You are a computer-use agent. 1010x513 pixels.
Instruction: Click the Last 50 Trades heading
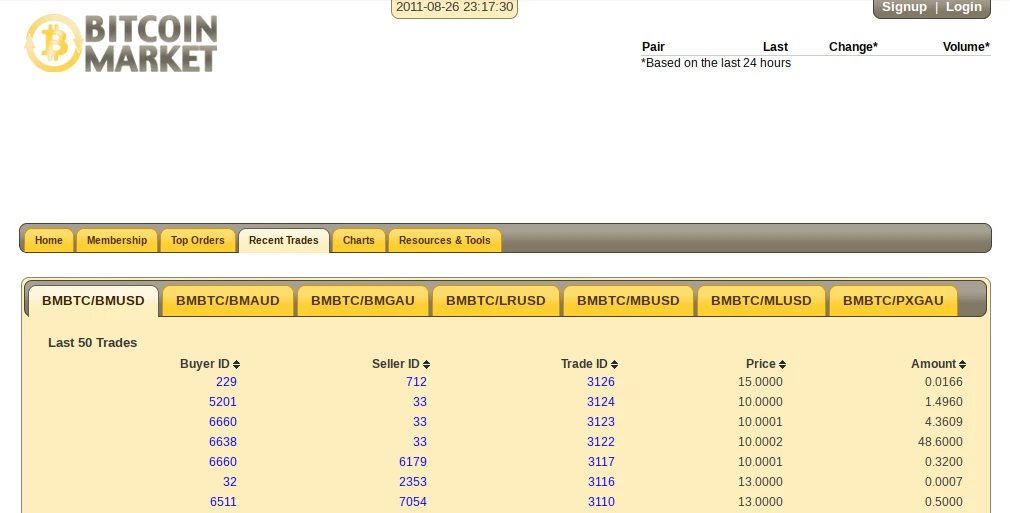[x=93, y=343]
